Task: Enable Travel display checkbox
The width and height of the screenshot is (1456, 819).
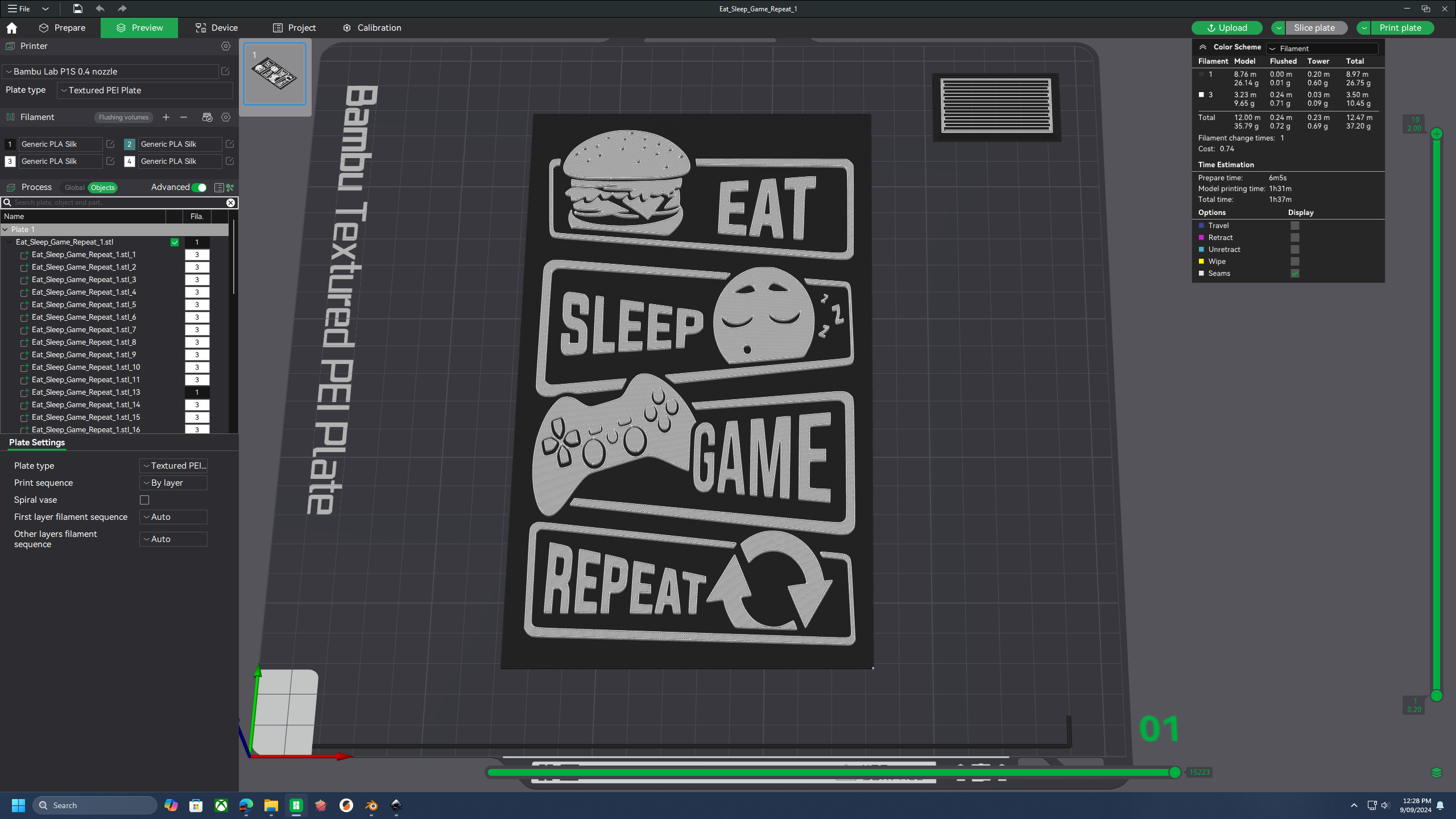Action: 1295,226
